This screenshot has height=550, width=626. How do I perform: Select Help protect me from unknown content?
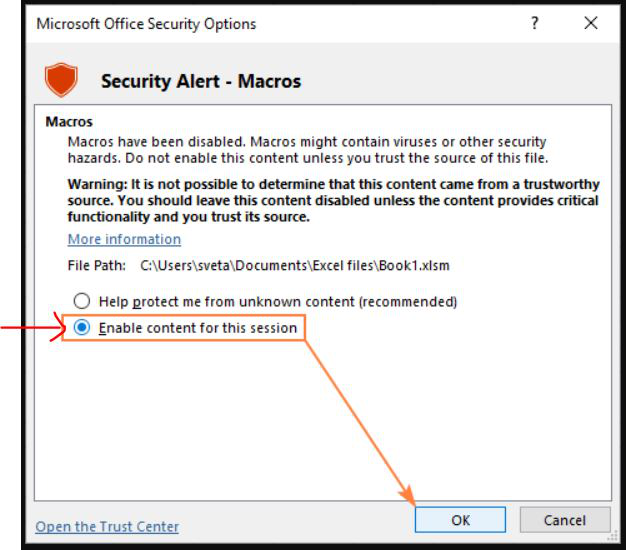[x=82, y=301]
